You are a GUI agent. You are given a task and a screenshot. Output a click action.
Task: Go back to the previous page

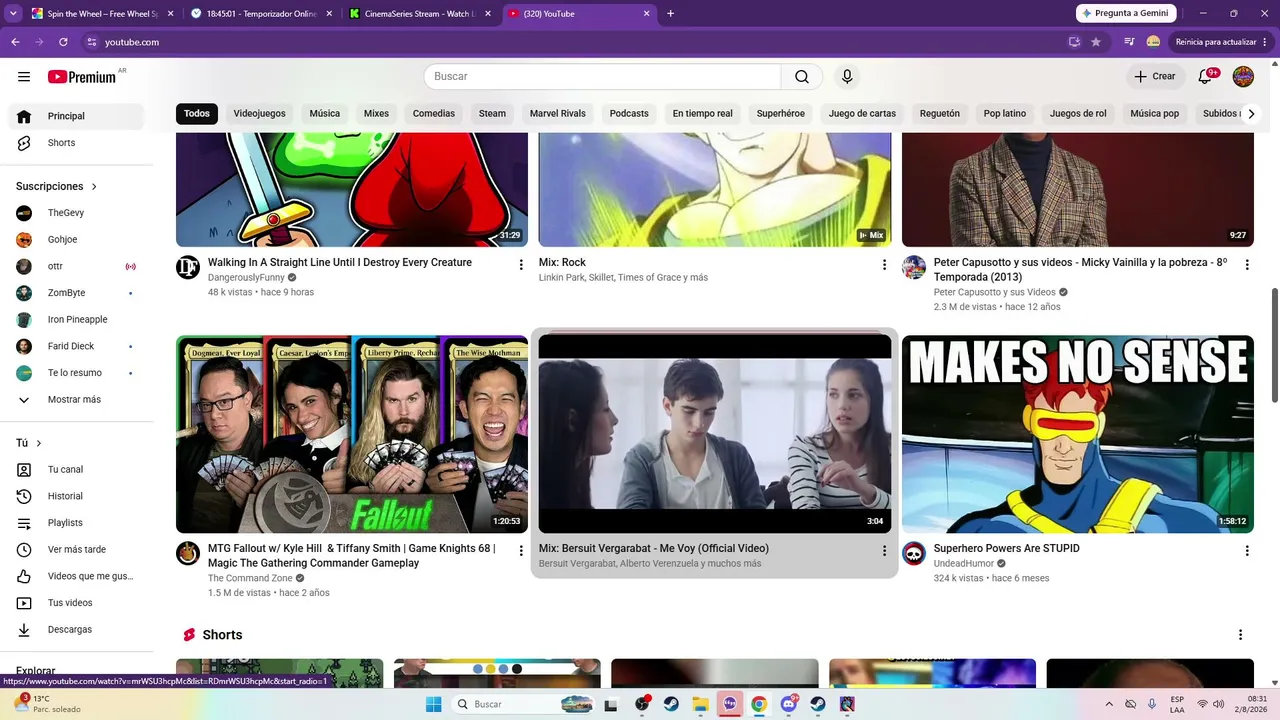click(15, 42)
